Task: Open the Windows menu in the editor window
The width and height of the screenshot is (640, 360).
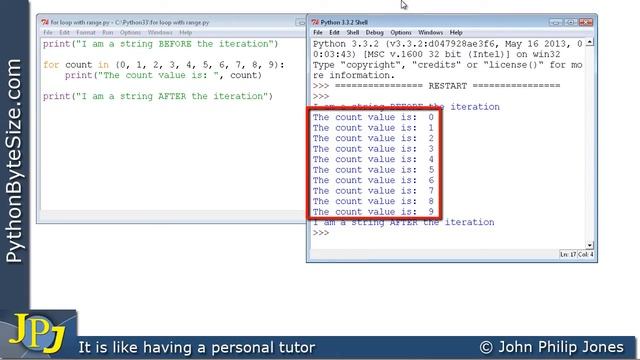Action: point(160,32)
